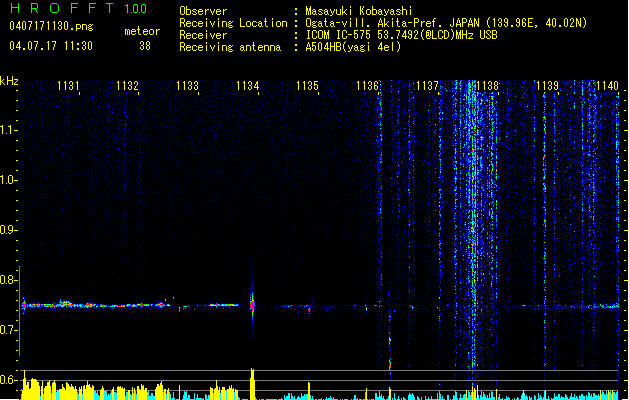This screenshot has height=400, width=629.
Task: Click the meteor label
Action: (x=142, y=31)
